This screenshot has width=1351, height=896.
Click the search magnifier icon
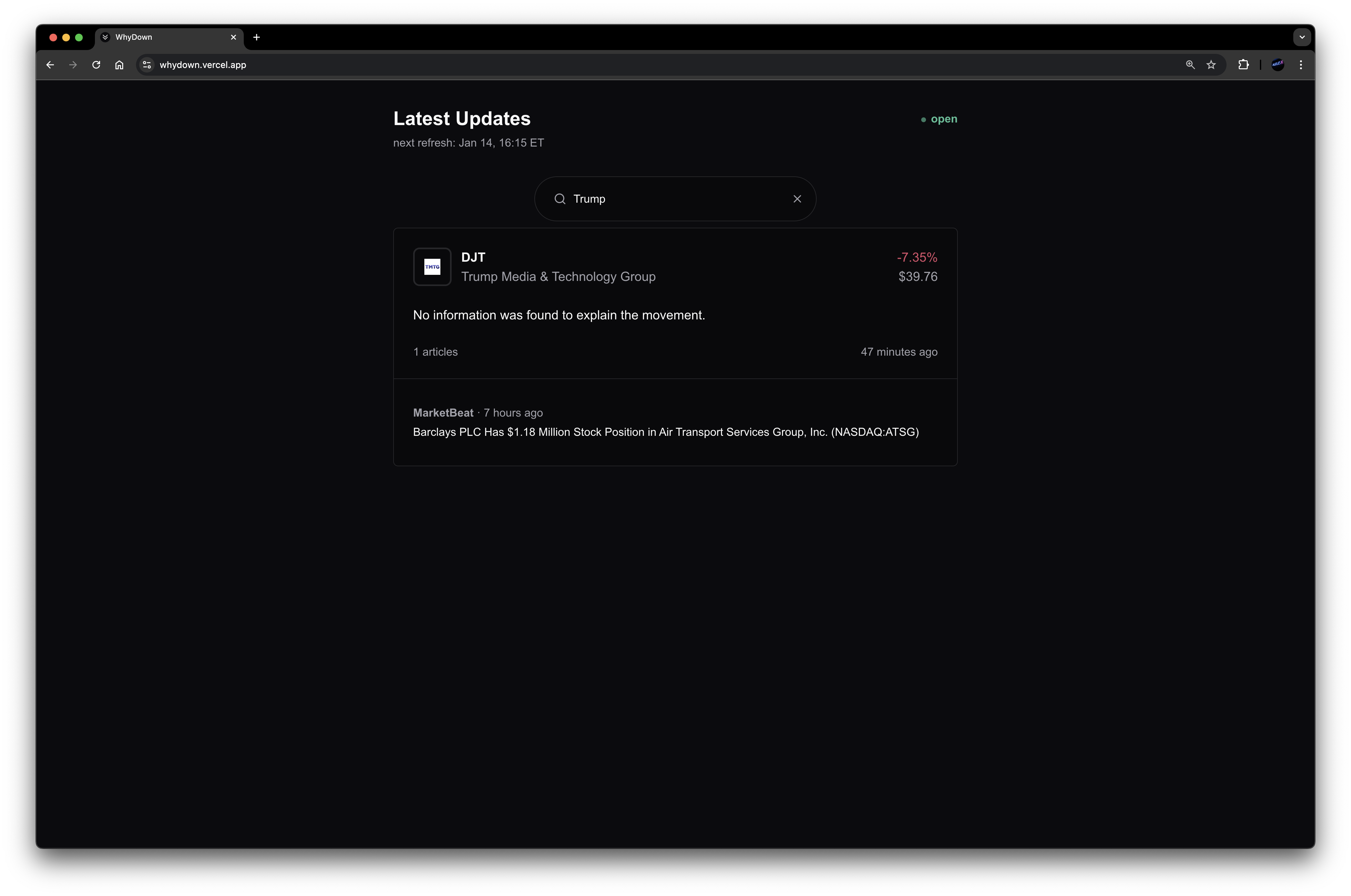pos(560,199)
